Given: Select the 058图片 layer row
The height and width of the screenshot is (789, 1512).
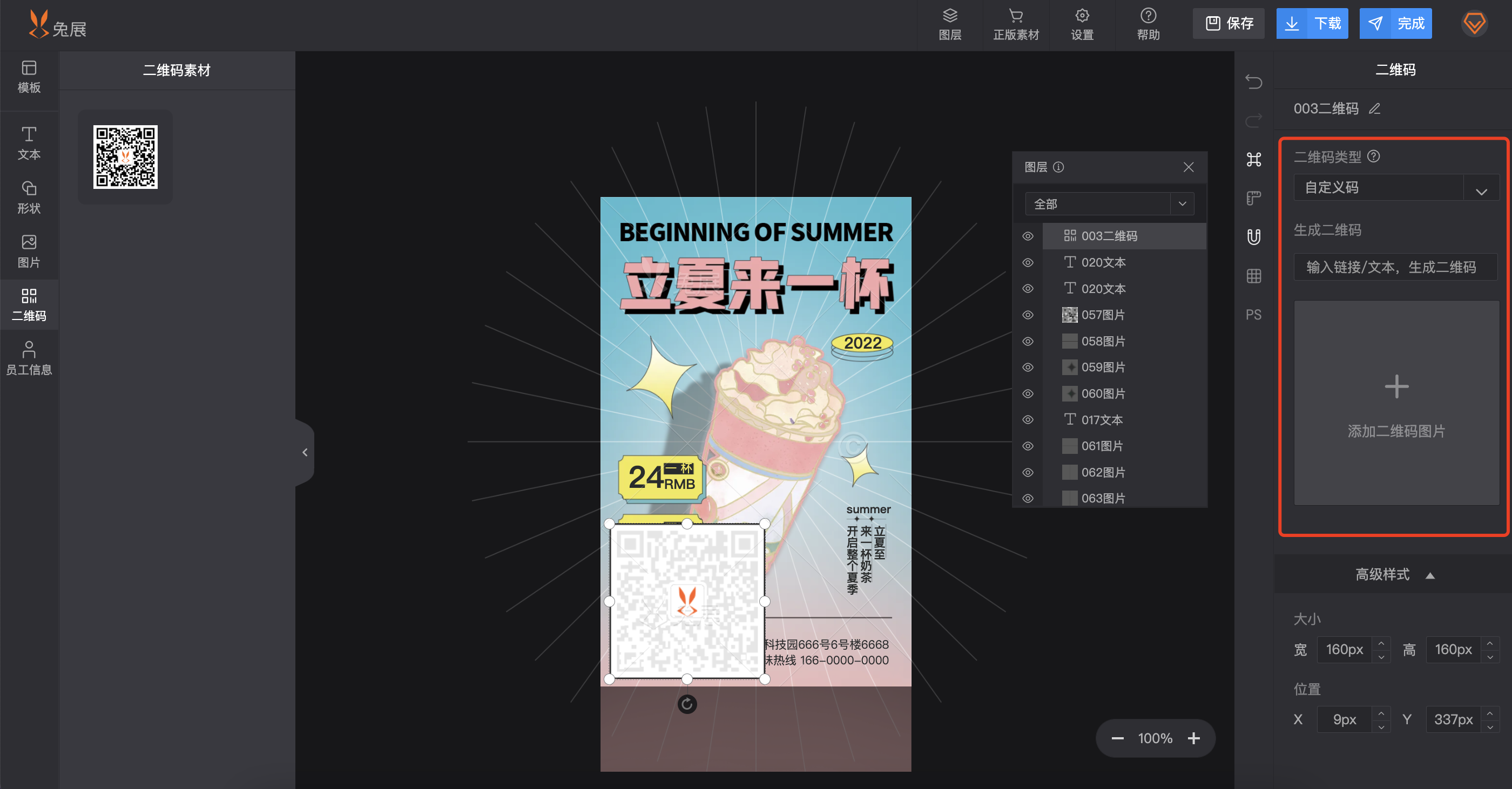Looking at the screenshot, I should (1124, 342).
